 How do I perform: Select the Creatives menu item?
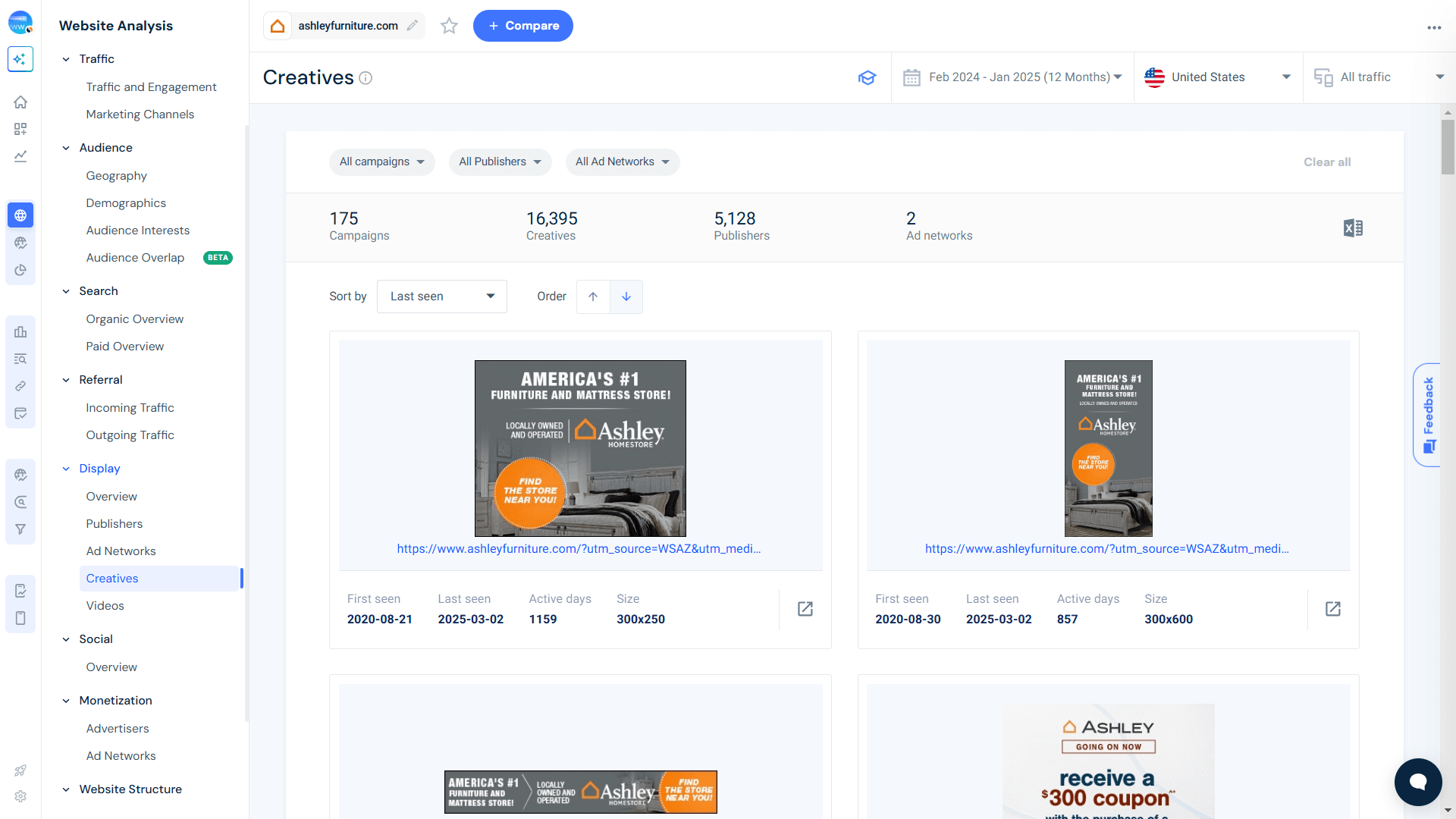pyautogui.click(x=161, y=579)
